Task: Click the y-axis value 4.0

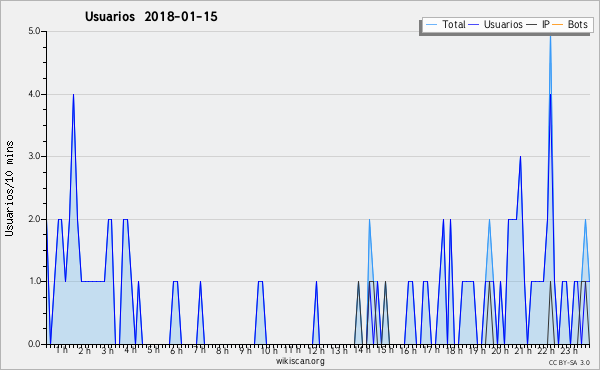Action: coord(34,94)
